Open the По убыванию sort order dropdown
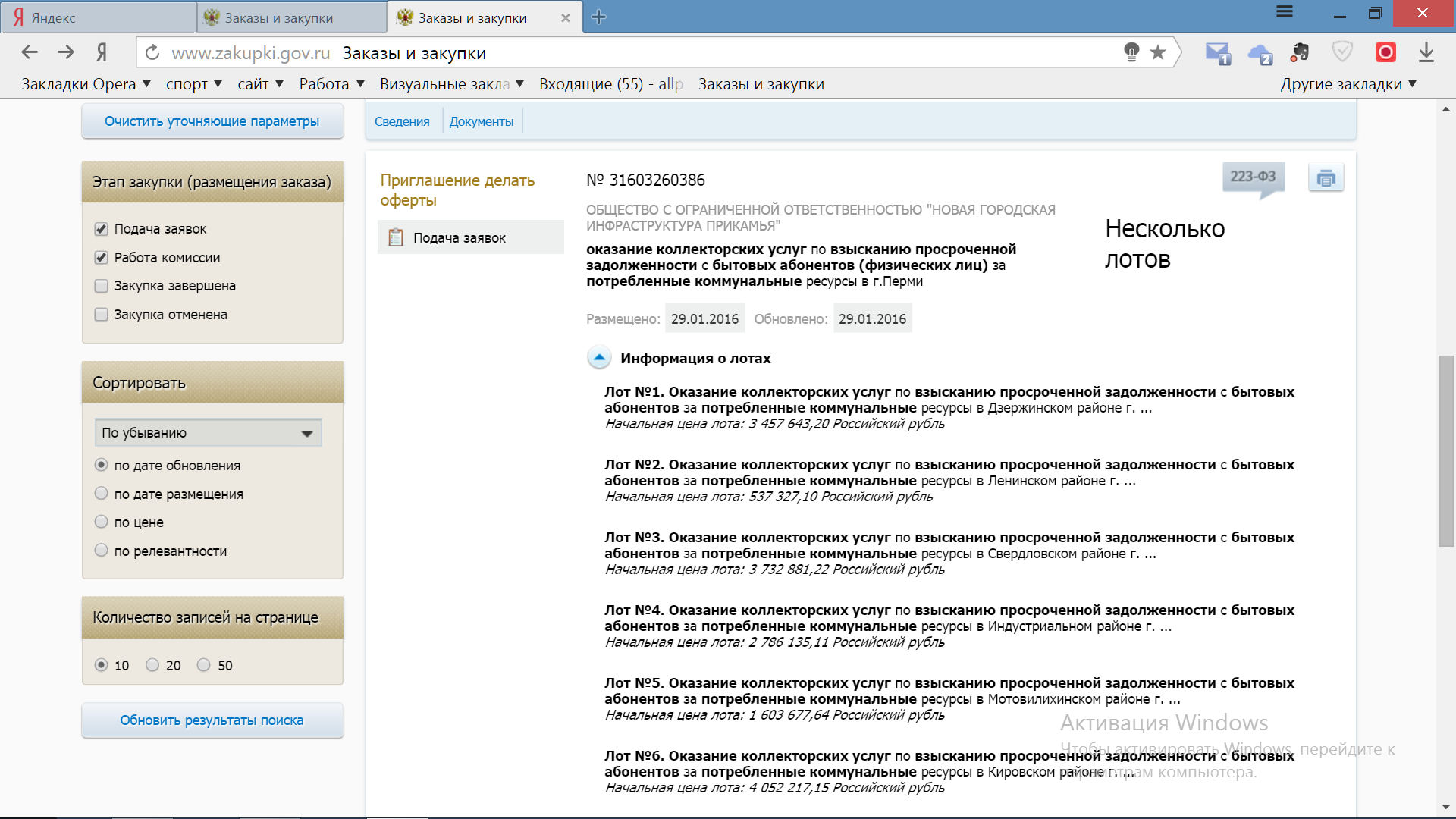The image size is (1456, 819). pos(208,432)
